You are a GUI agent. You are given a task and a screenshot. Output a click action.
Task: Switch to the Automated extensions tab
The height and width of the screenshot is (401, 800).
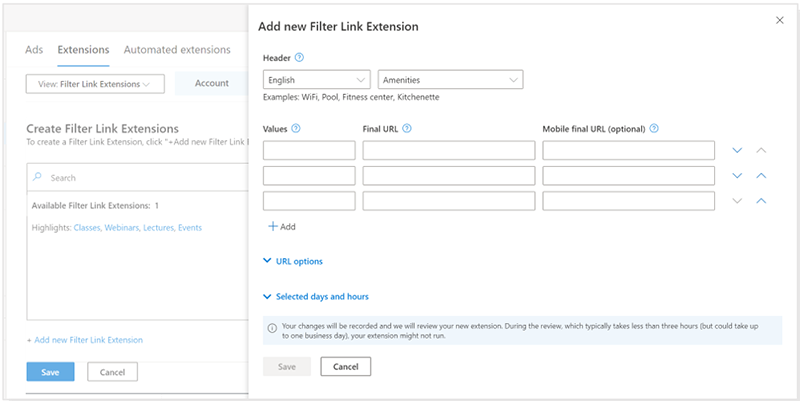coord(177,49)
